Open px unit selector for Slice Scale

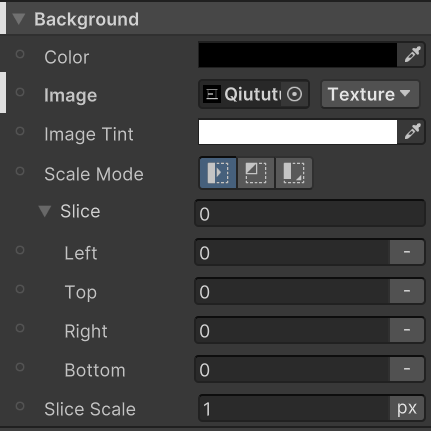(407, 408)
